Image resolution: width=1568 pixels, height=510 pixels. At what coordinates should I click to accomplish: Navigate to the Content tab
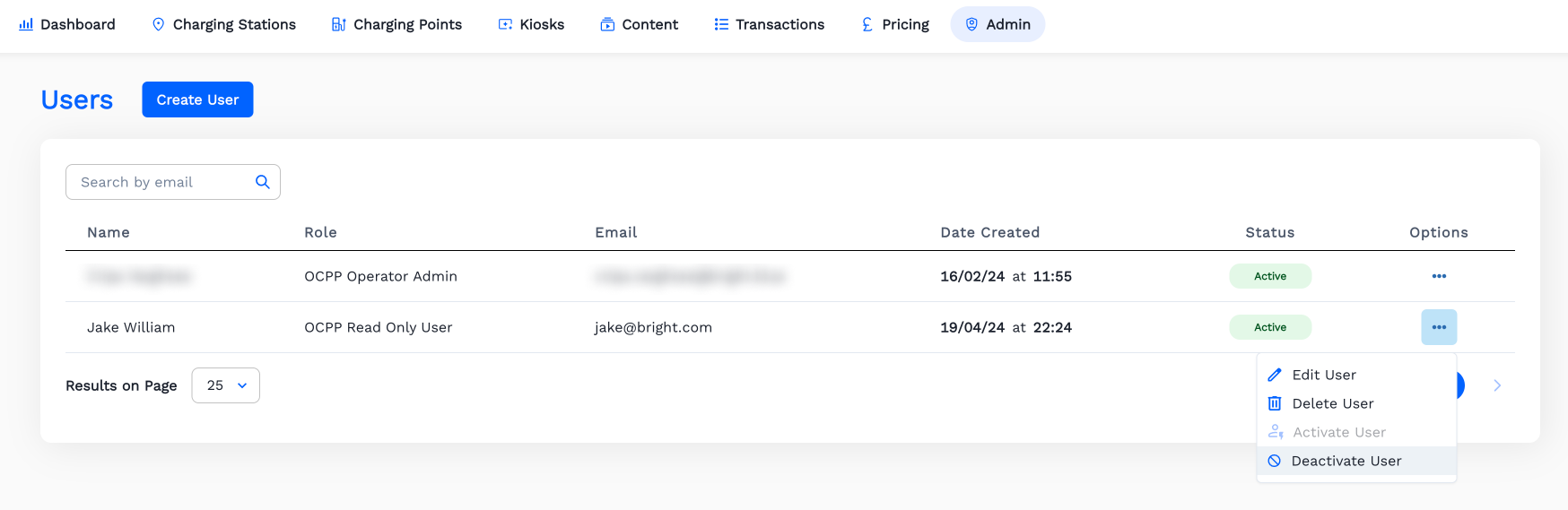[639, 24]
